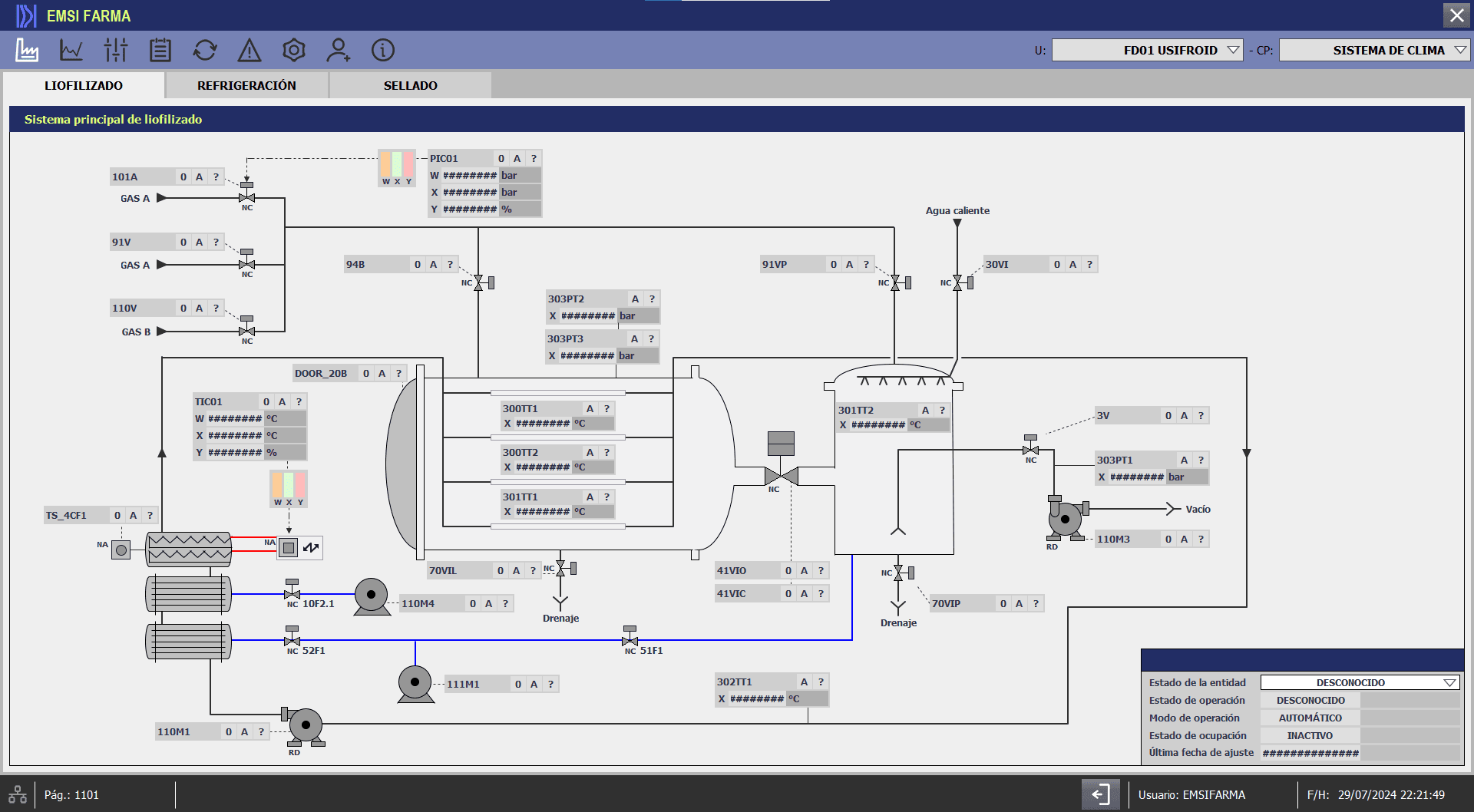Open the CP dropdown SISTEMA DE CLIMA

[1374, 50]
